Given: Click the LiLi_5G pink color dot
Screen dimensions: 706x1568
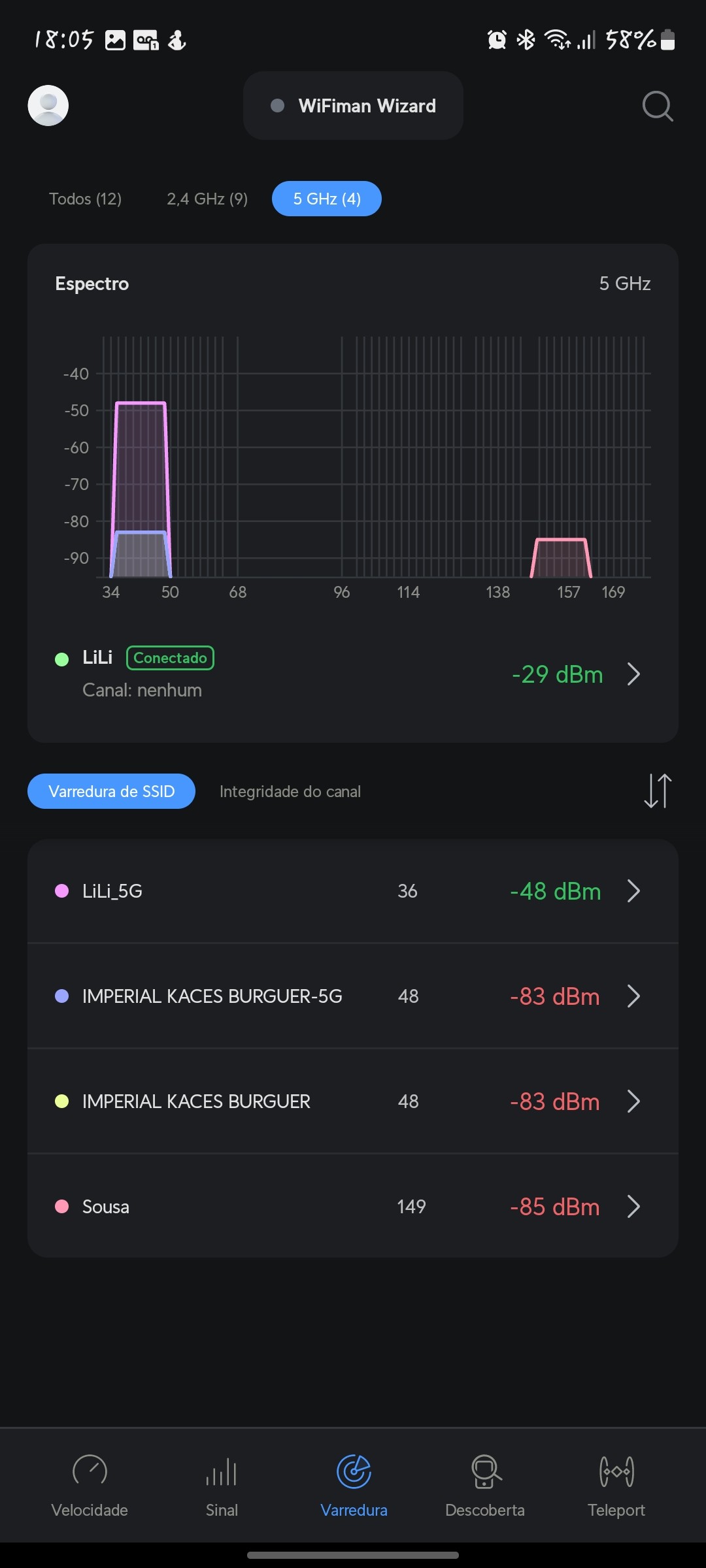Looking at the screenshot, I should pyautogui.click(x=62, y=891).
